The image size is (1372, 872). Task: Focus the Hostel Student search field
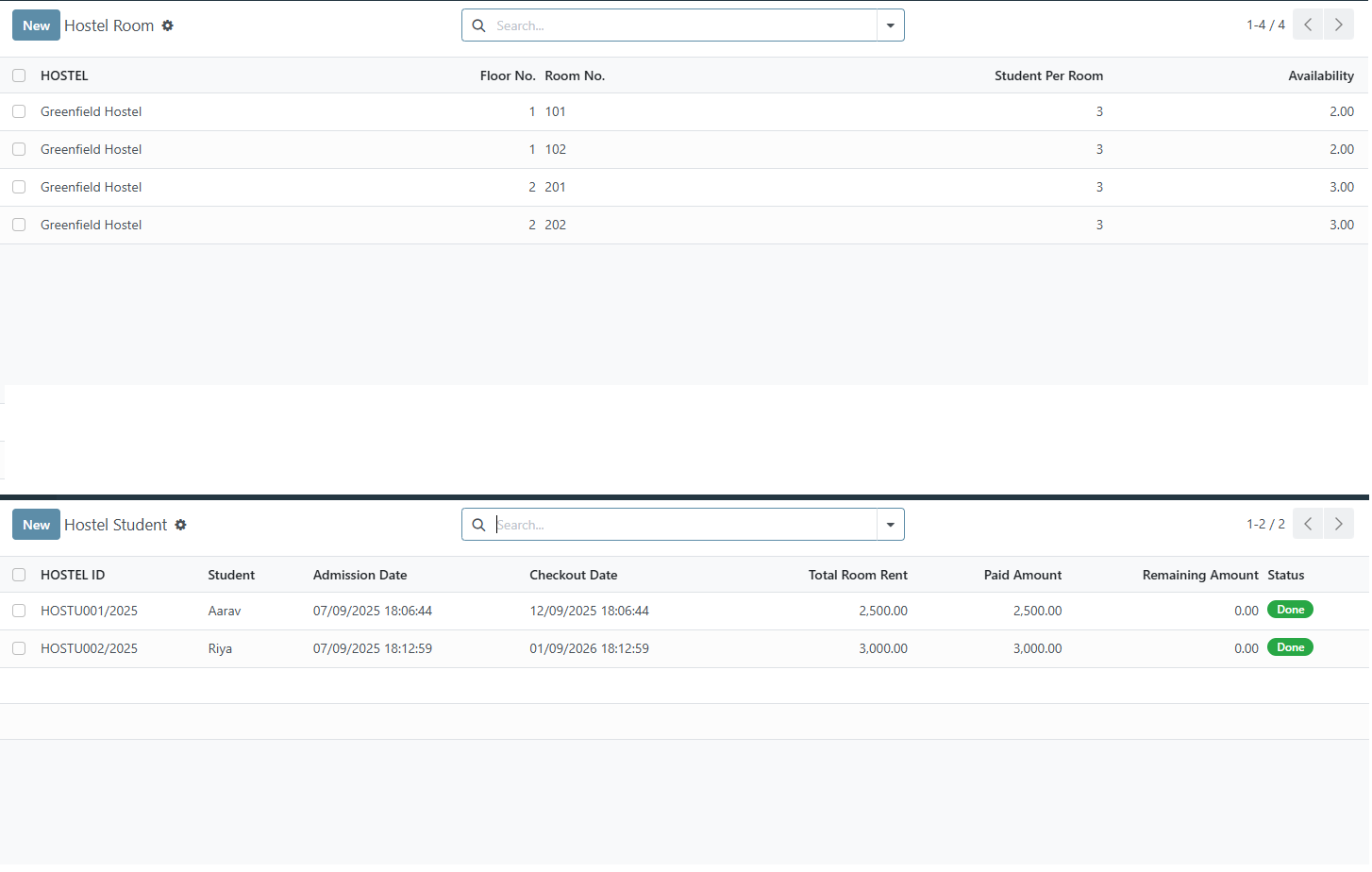(x=684, y=525)
